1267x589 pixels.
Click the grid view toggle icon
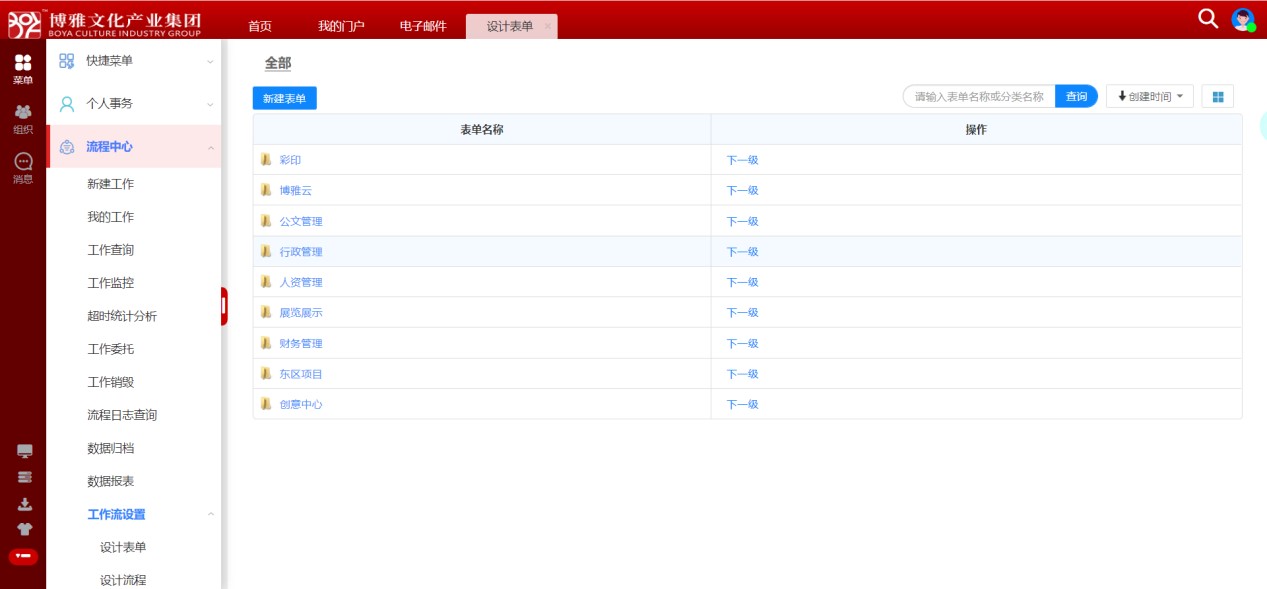pos(1218,96)
